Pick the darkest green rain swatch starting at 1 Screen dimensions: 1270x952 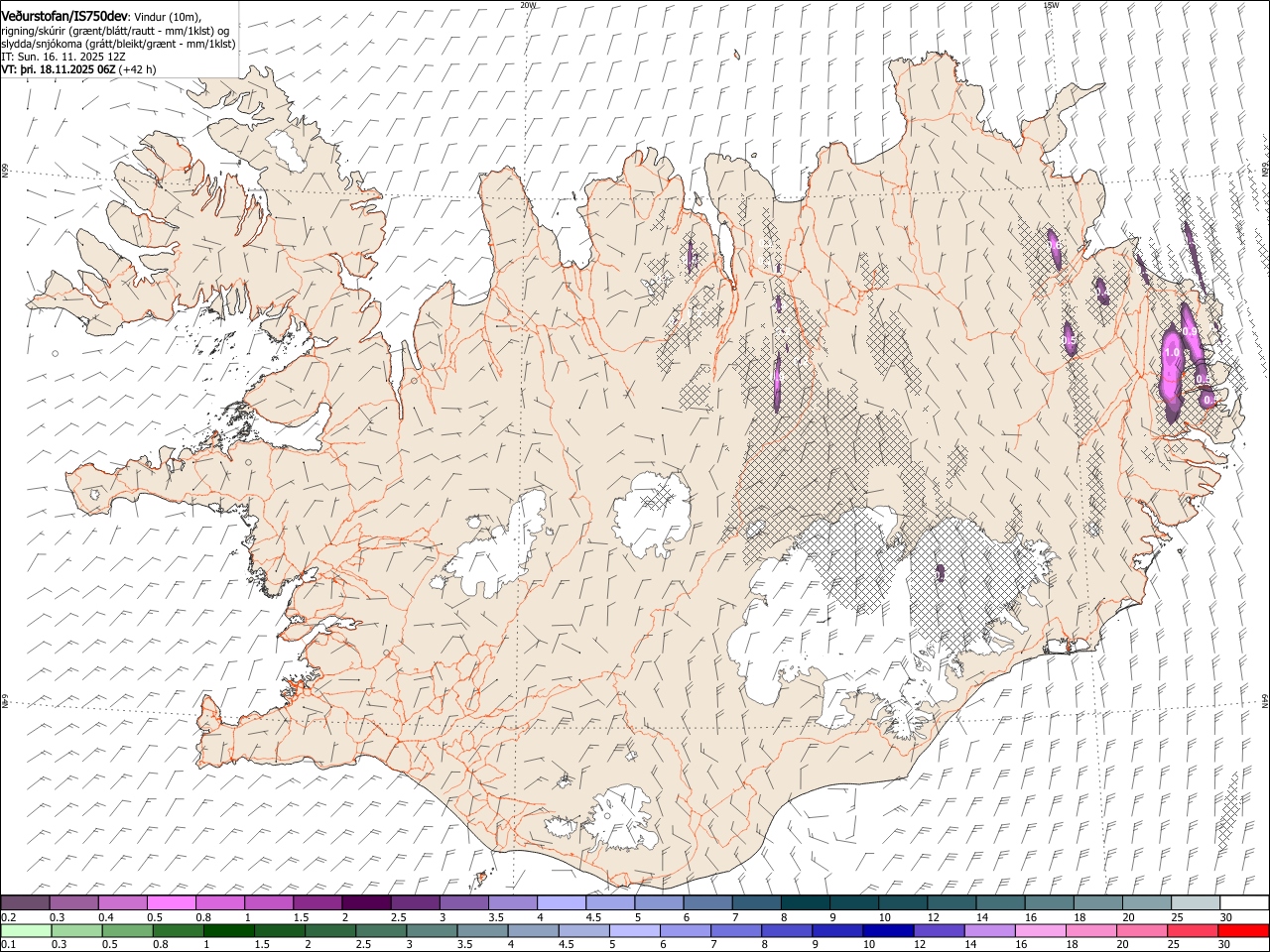coord(228,931)
